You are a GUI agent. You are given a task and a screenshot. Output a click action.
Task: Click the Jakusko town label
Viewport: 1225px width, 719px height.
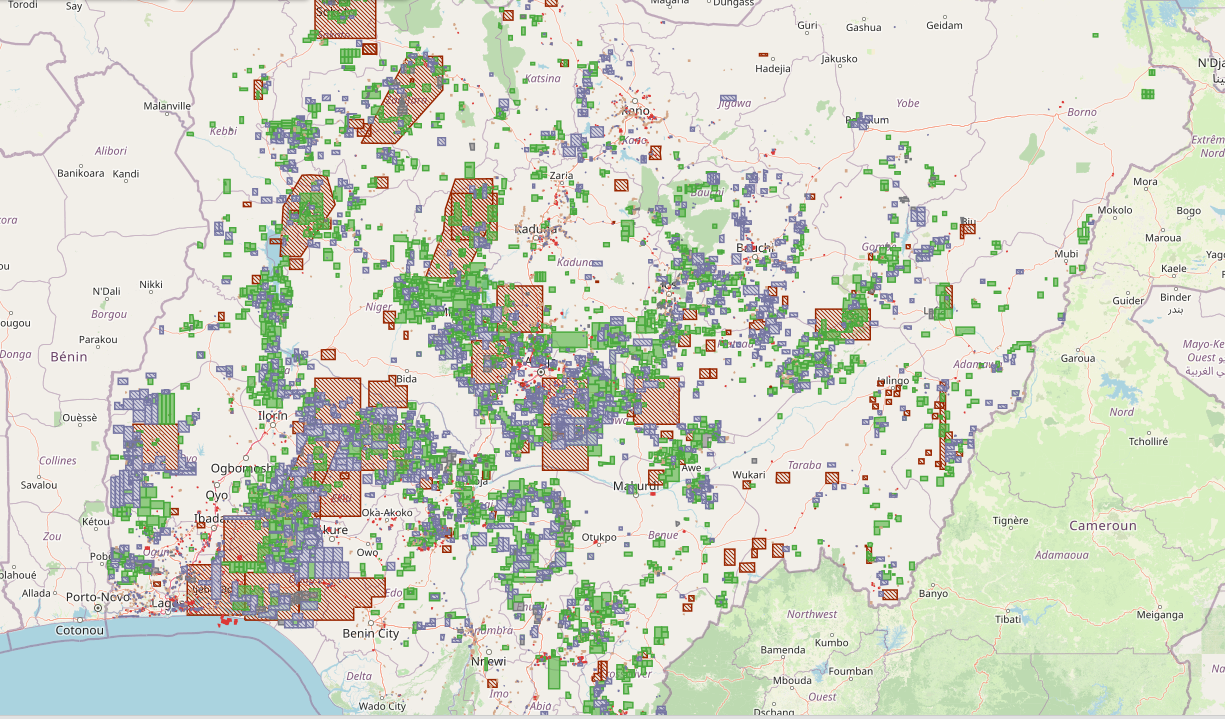pyautogui.click(x=839, y=59)
